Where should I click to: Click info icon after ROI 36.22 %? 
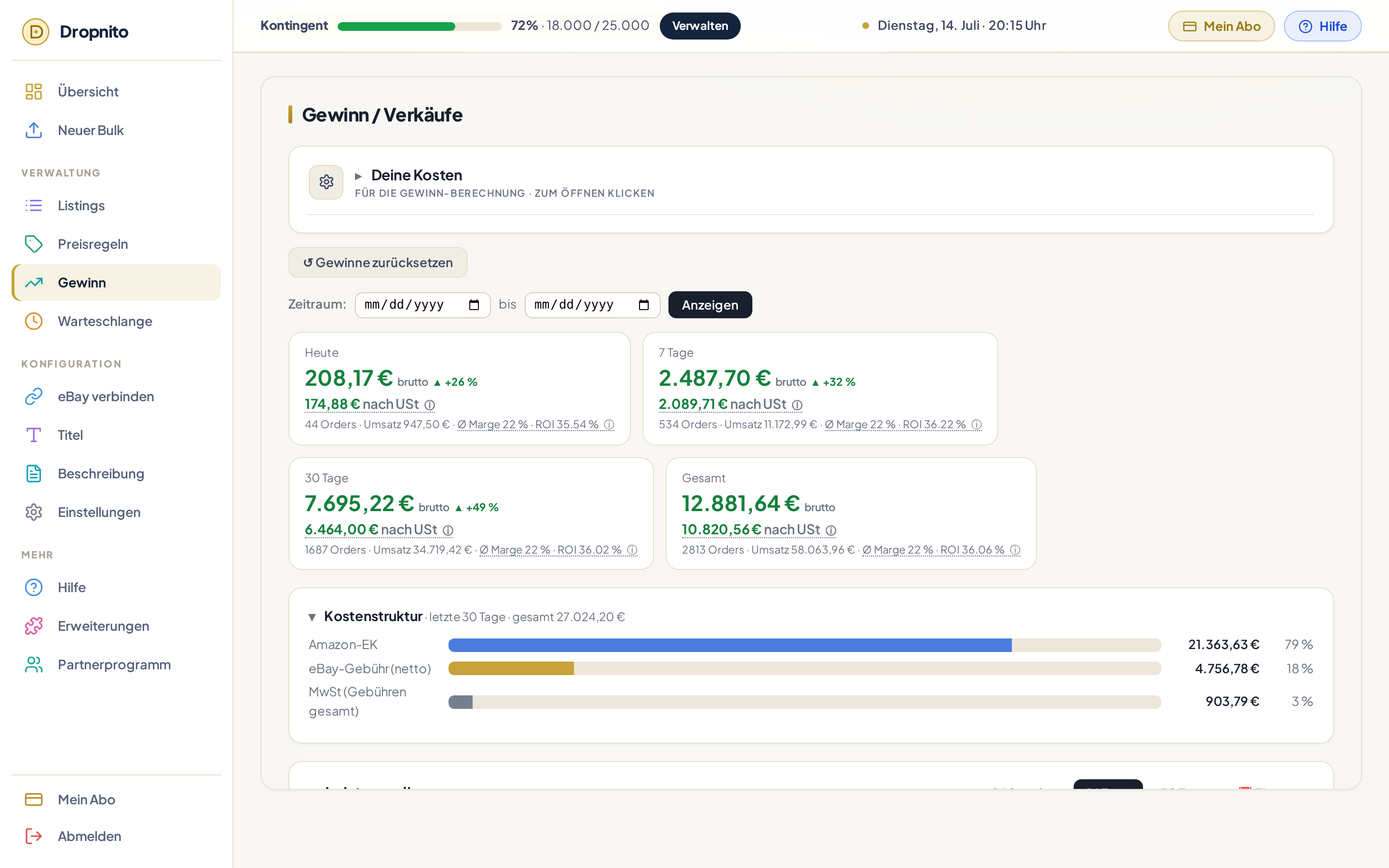(x=976, y=425)
